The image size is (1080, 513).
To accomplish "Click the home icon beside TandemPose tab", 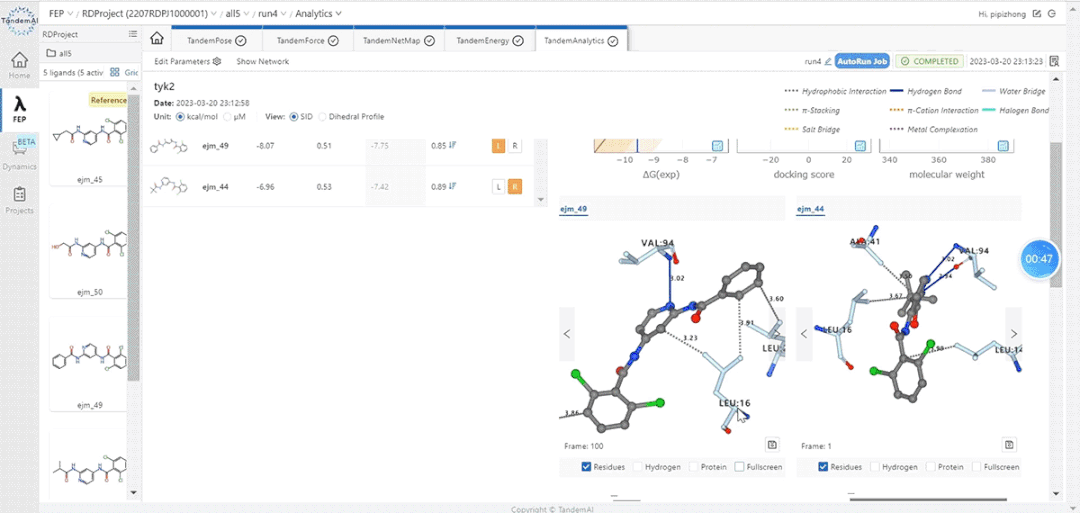I will point(157,40).
